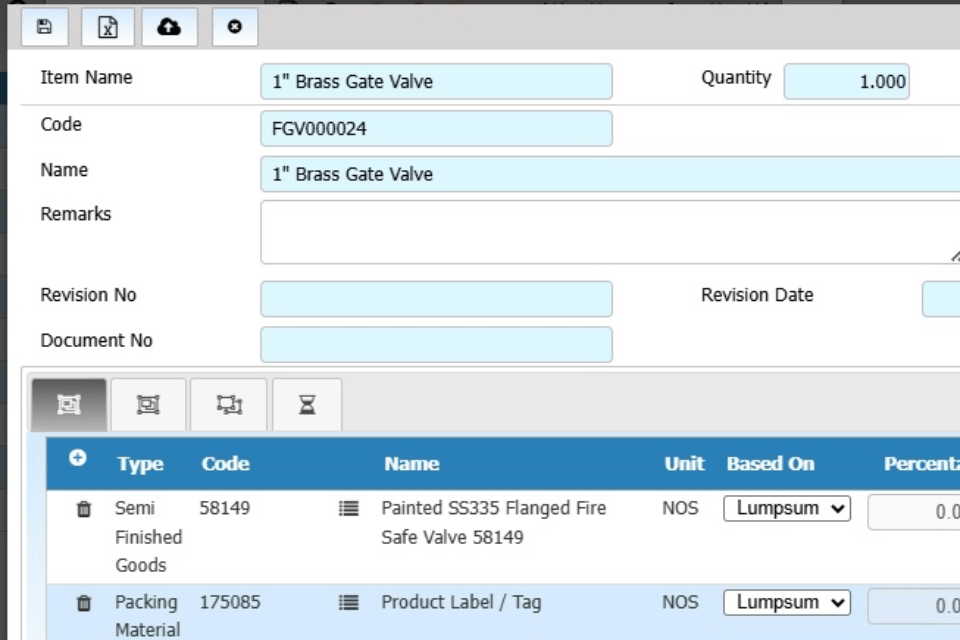The width and height of the screenshot is (960, 640).
Task: Click the Name field input
Action: pos(610,174)
